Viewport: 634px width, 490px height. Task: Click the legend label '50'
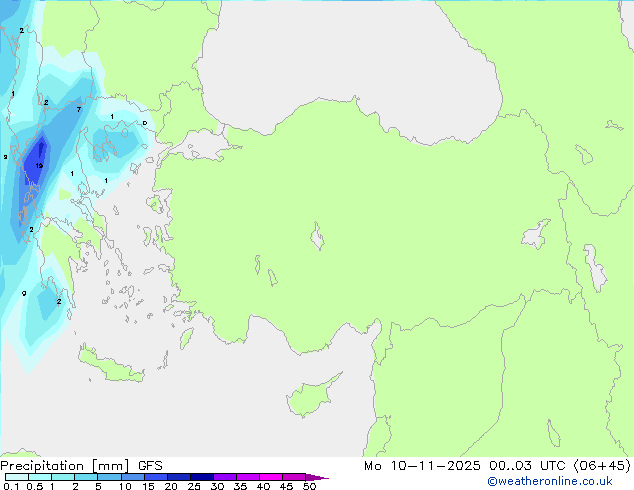pos(309,486)
